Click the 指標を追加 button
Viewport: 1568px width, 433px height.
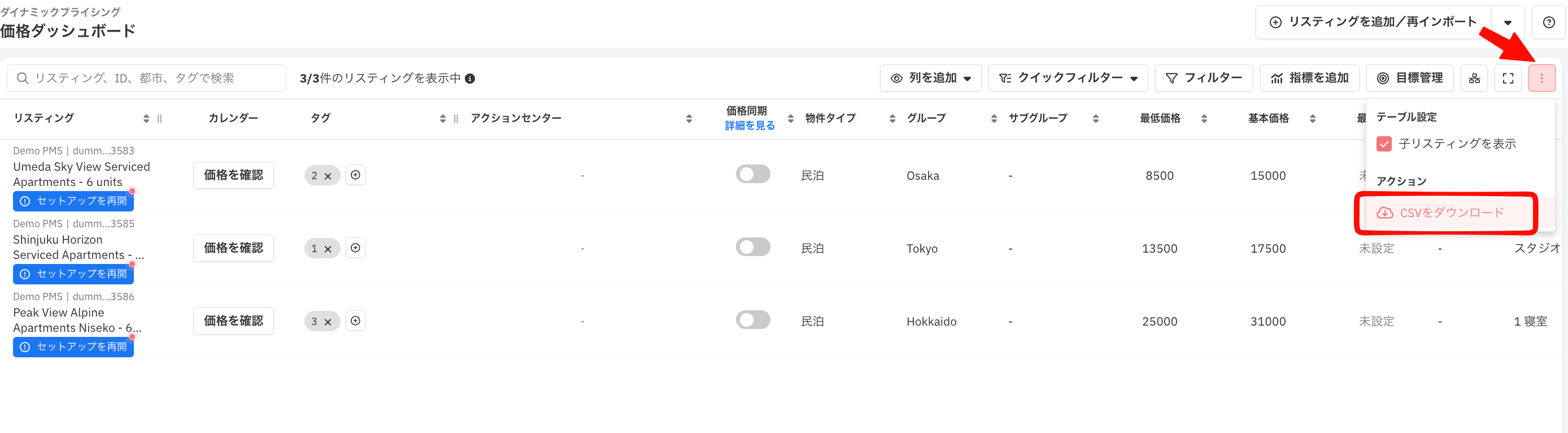(x=1309, y=78)
